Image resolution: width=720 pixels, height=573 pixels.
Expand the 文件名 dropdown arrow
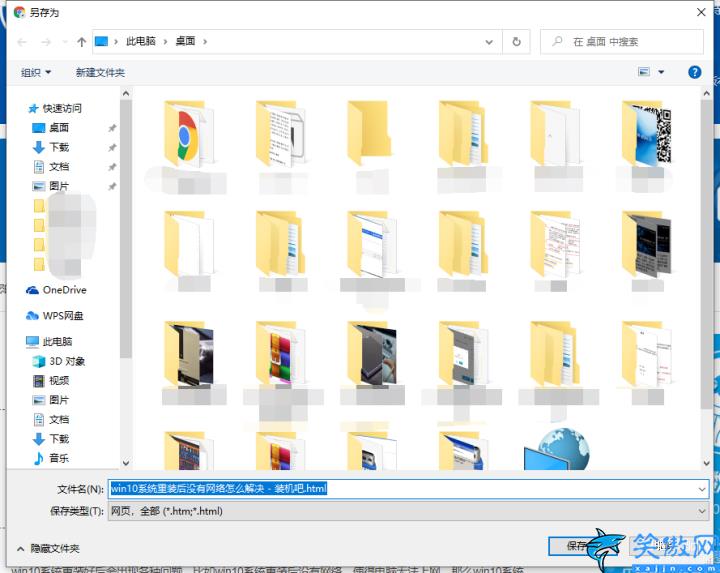(702, 489)
